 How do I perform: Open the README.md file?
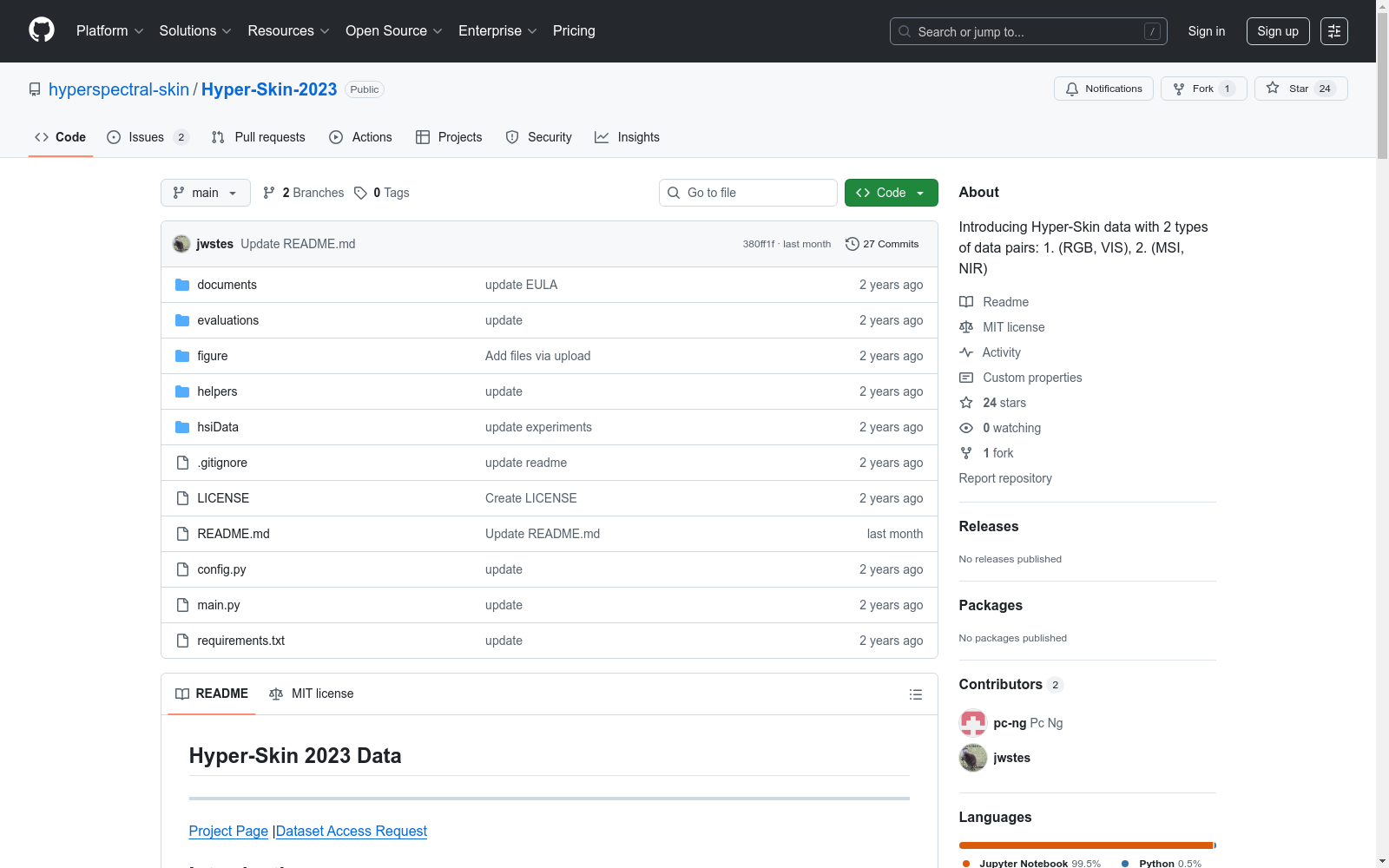pos(234,534)
